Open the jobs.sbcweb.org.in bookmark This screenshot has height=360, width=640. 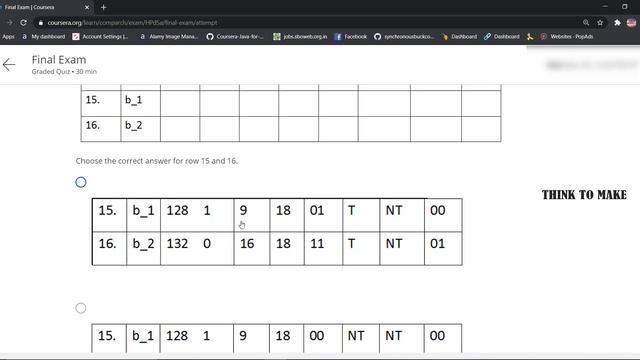coord(300,37)
